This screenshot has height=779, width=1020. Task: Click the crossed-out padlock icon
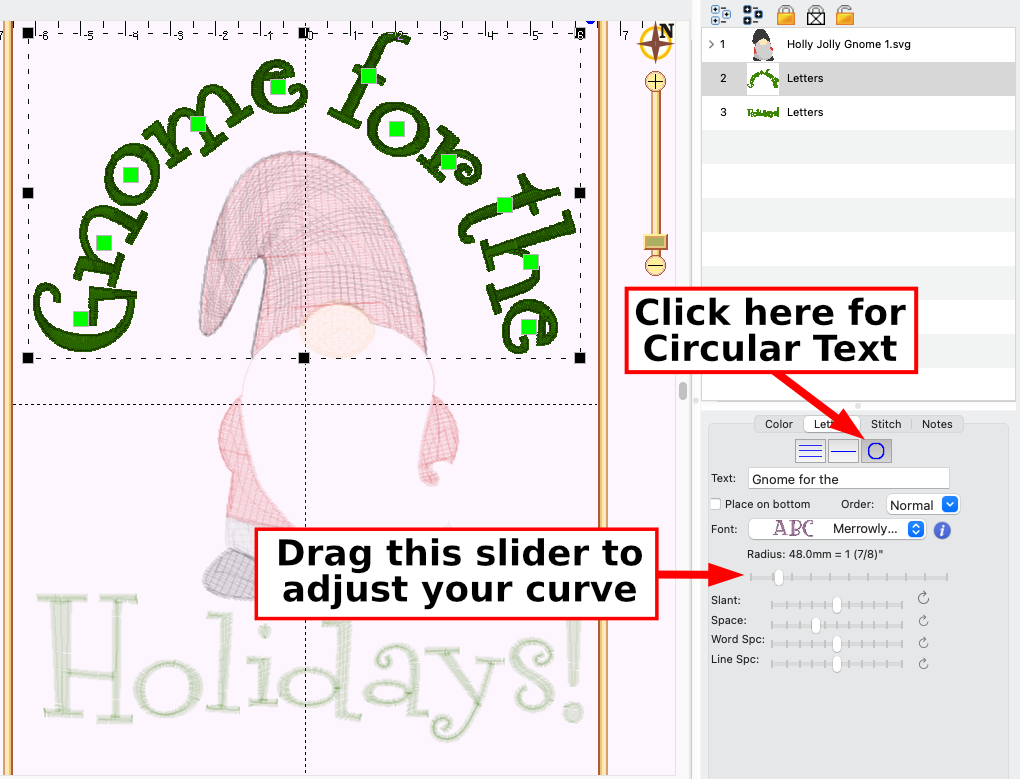(815, 14)
